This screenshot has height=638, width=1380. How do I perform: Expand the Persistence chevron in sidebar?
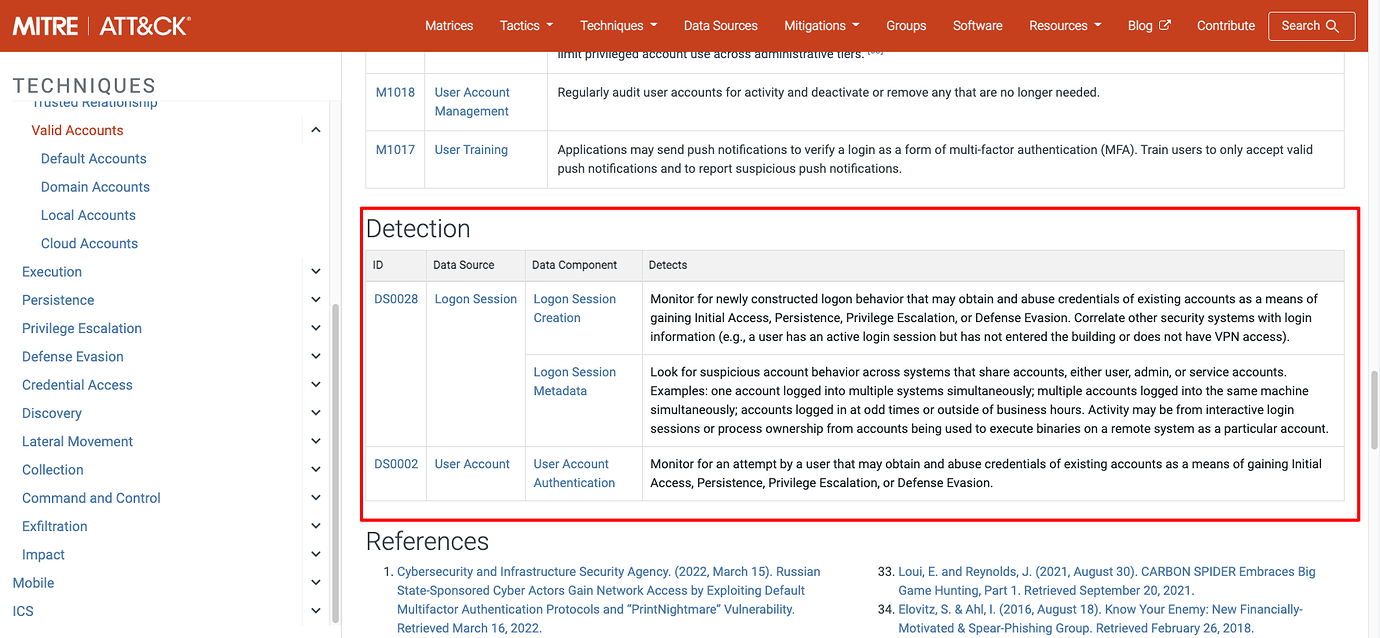click(315, 300)
